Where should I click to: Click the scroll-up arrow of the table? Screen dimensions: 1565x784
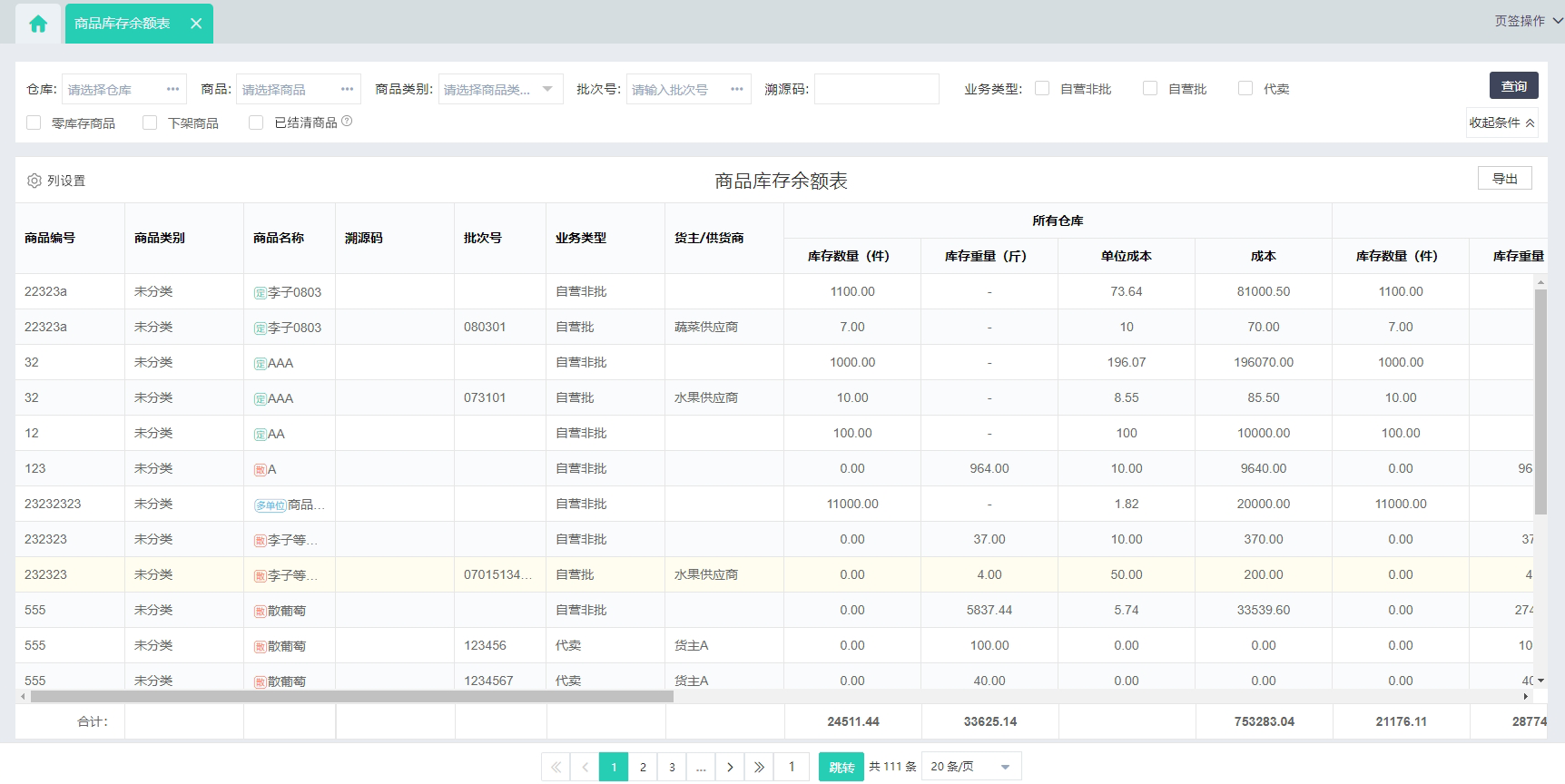pyautogui.click(x=1540, y=282)
